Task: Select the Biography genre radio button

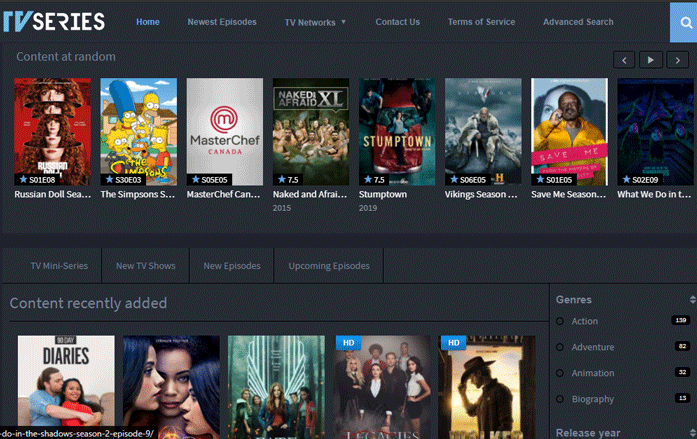Action: click(x=560, y=399)
